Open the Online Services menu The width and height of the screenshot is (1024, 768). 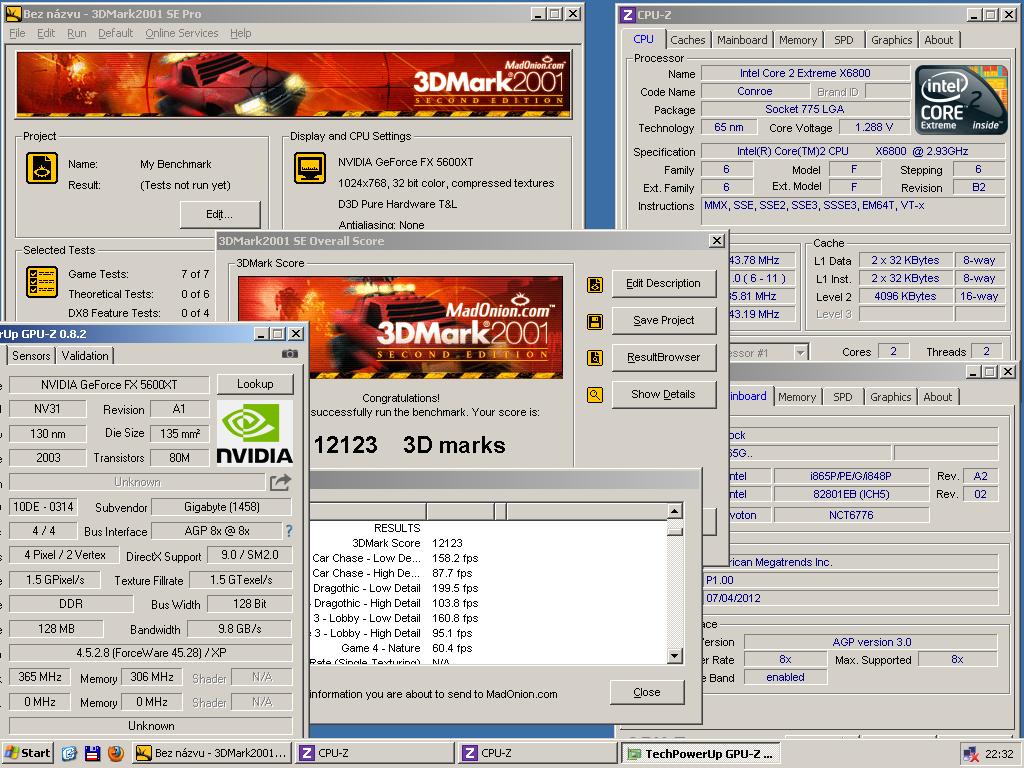click(182, 33)
